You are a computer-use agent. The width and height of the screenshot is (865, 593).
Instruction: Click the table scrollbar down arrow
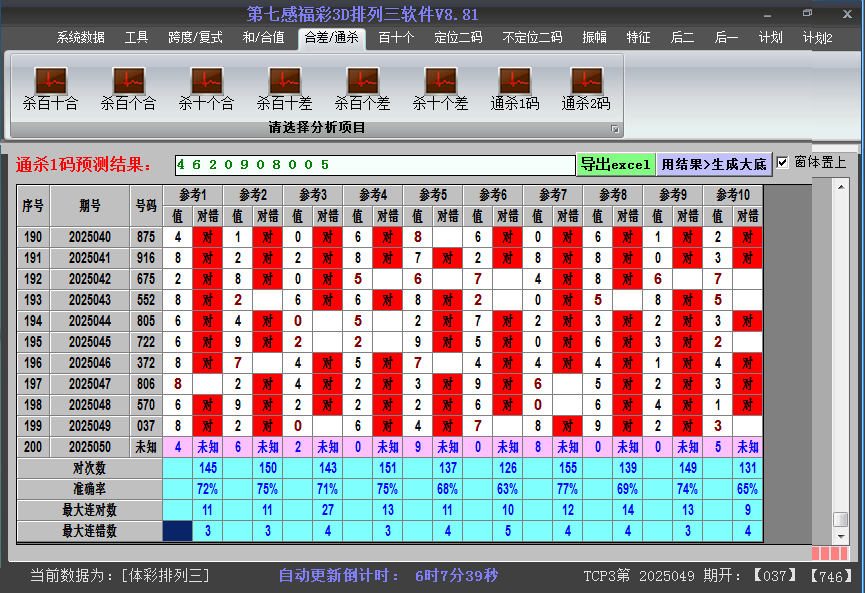pos(841,536)
